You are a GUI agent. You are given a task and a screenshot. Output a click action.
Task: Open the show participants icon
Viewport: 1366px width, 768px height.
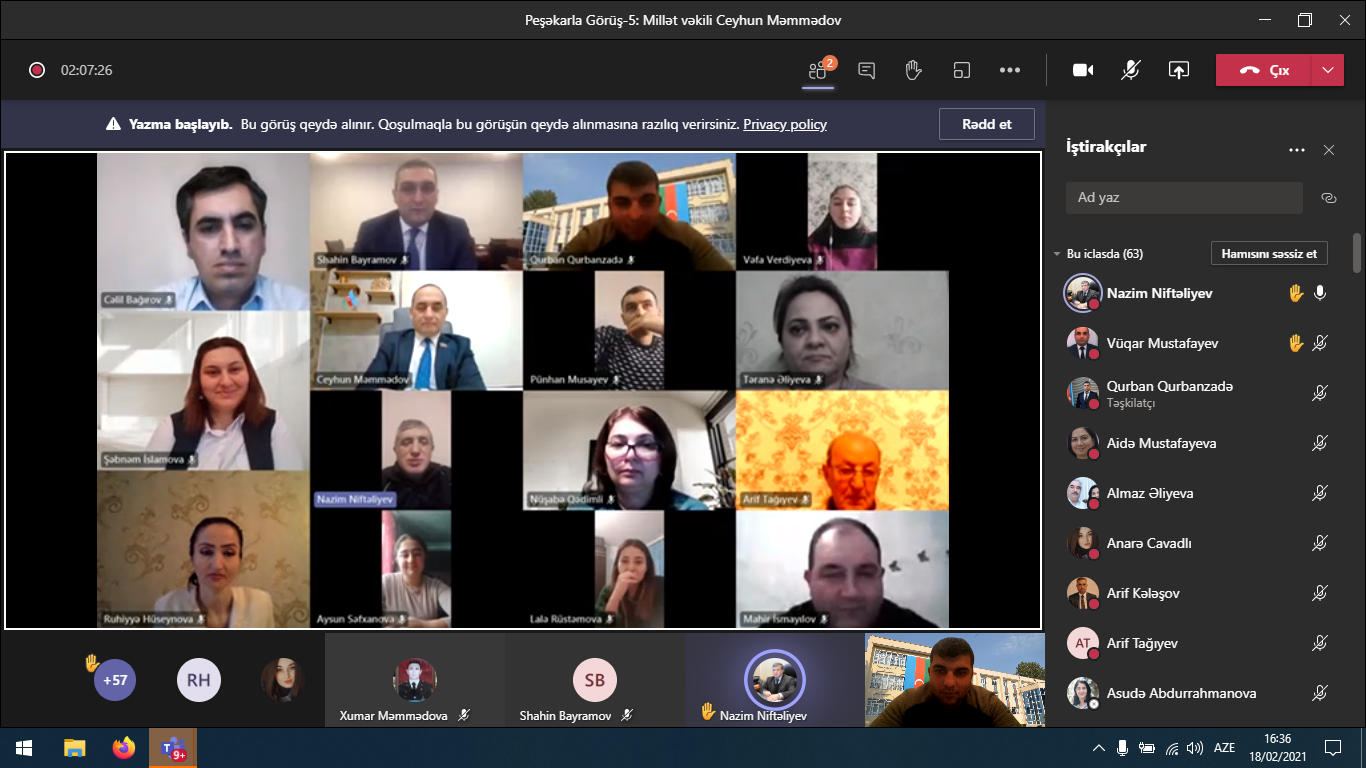[x=819, y=70]
